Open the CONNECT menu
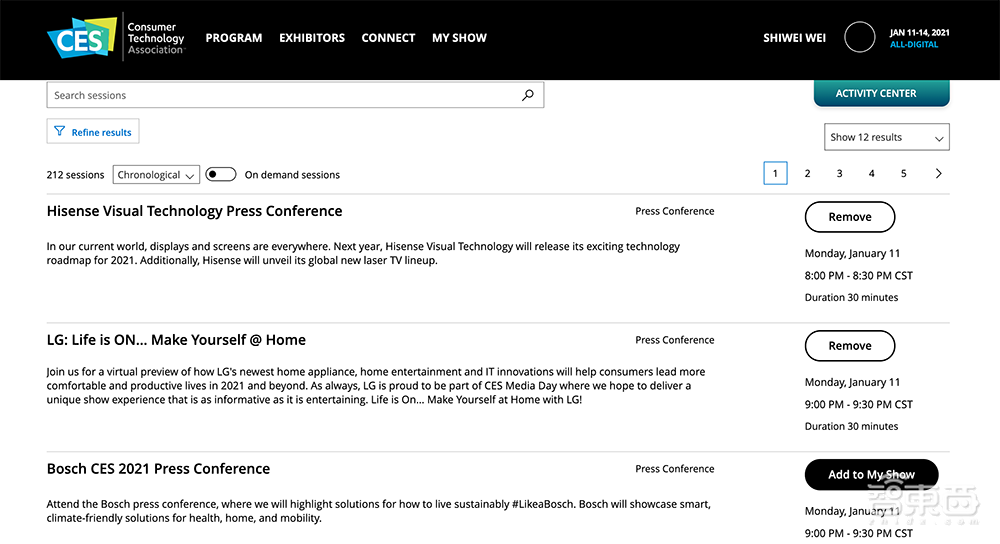 tap(388, 38)
